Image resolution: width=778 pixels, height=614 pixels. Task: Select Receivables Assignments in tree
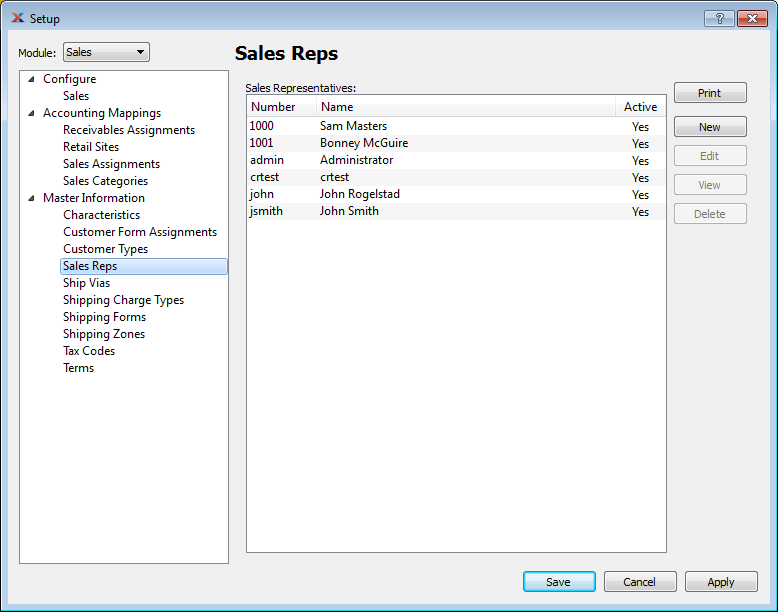pos(128,130)
